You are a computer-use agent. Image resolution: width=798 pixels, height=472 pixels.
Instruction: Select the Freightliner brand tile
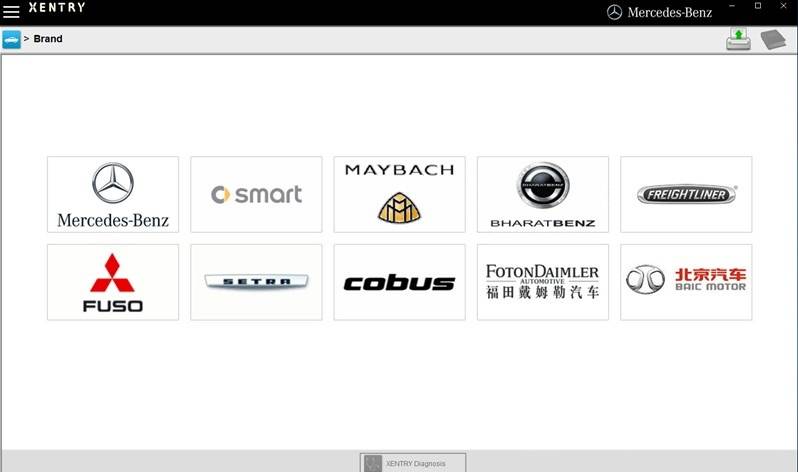(x=686, y=195)
